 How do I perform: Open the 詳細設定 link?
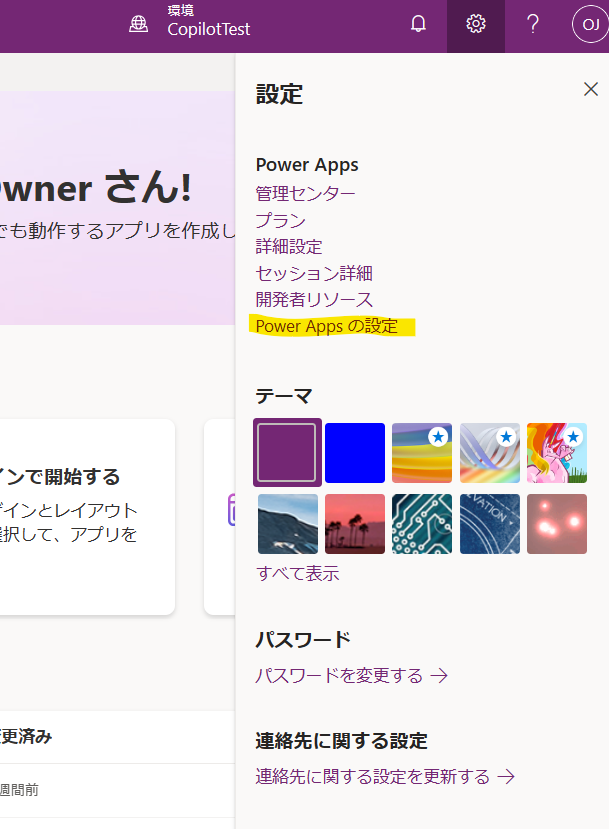289,247
